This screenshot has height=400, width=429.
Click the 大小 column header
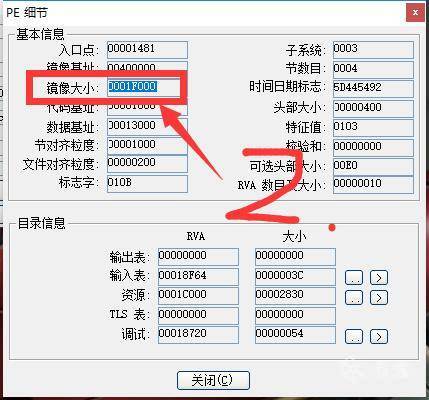(294, 236)
